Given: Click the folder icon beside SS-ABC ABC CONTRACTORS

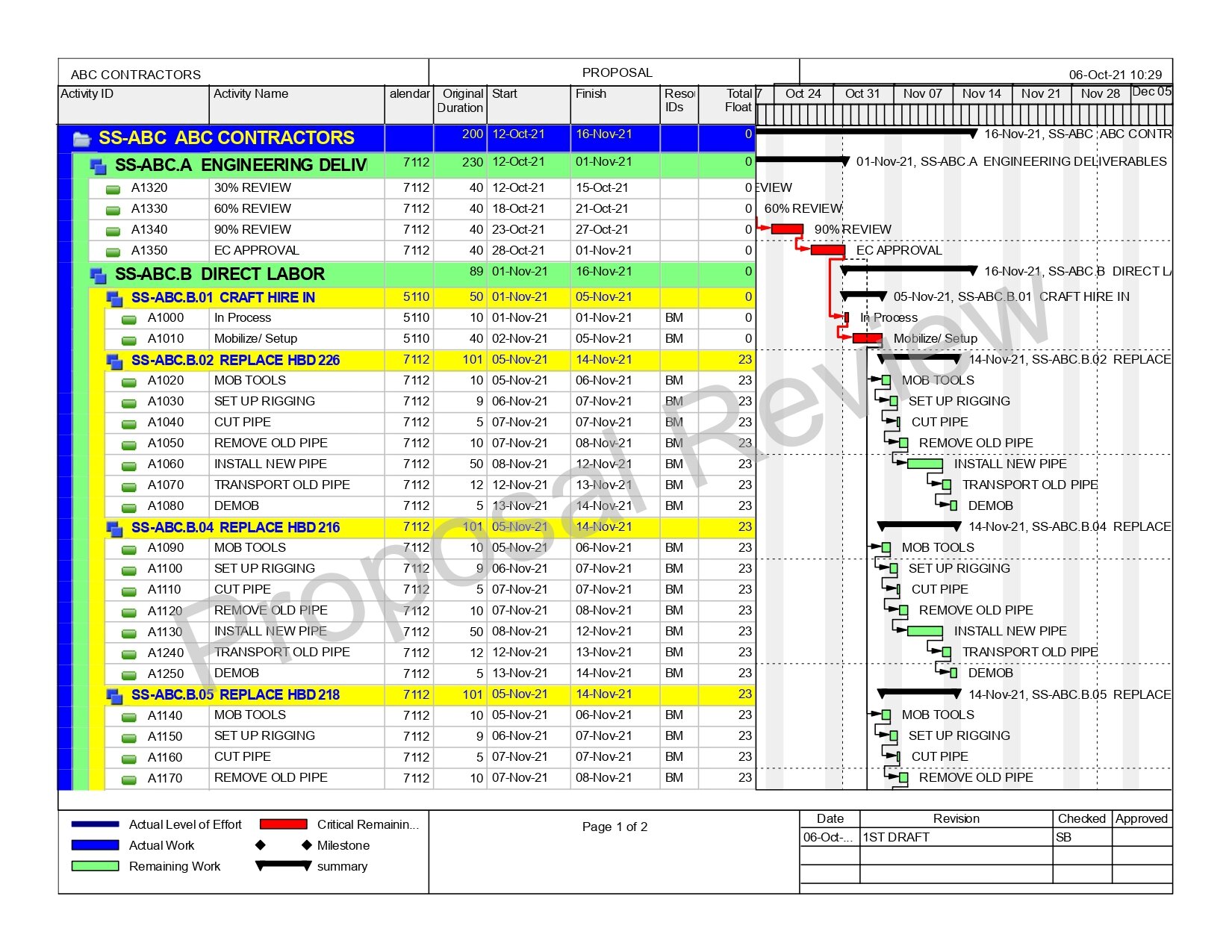Looking at the screenshot, I should [x=81, y=139].
